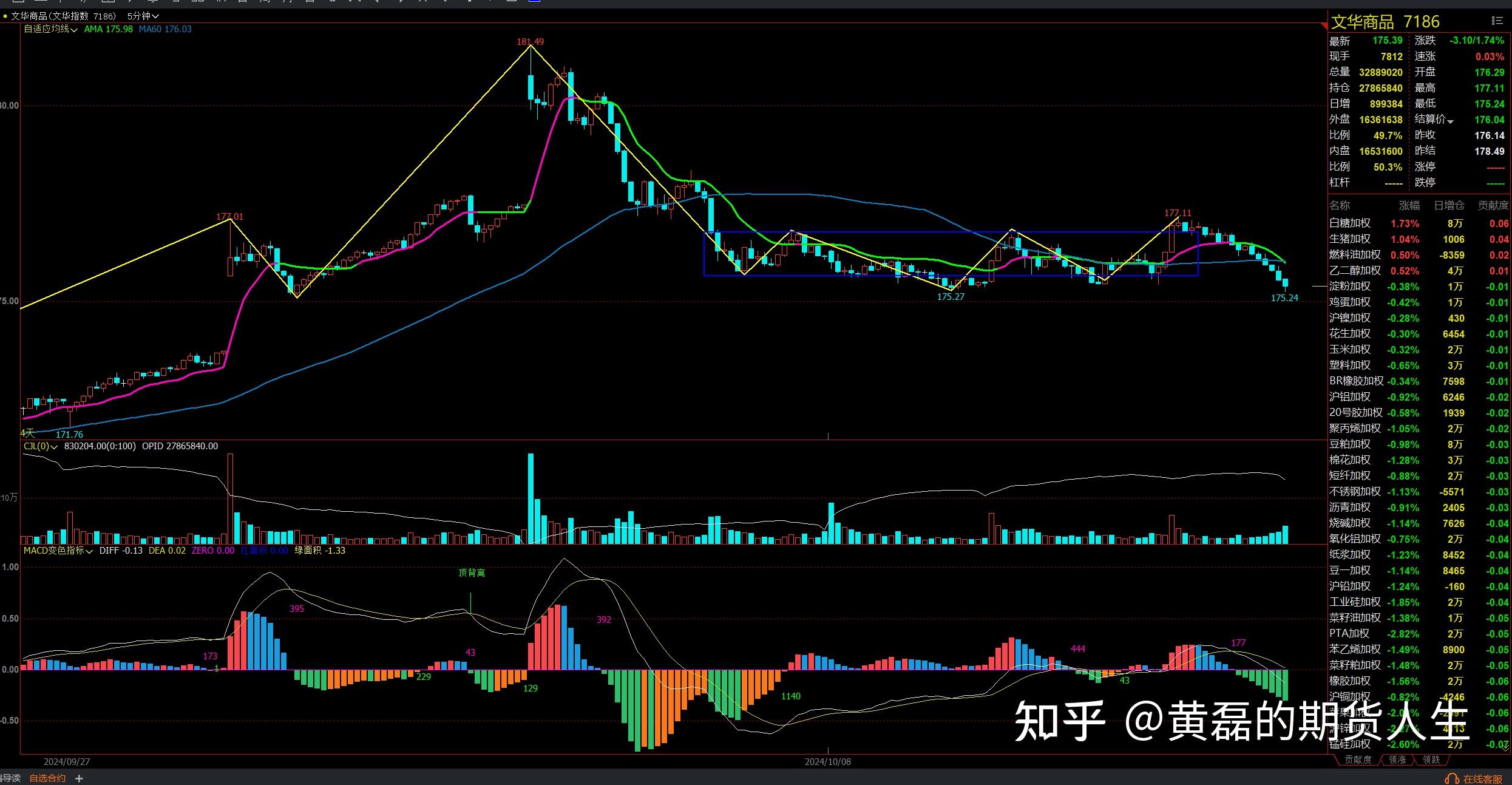This screenshot has width=1512, height=785.
Task: Click the blue highlighted icon on the top toolbar
Action: (x=534, y=2)
